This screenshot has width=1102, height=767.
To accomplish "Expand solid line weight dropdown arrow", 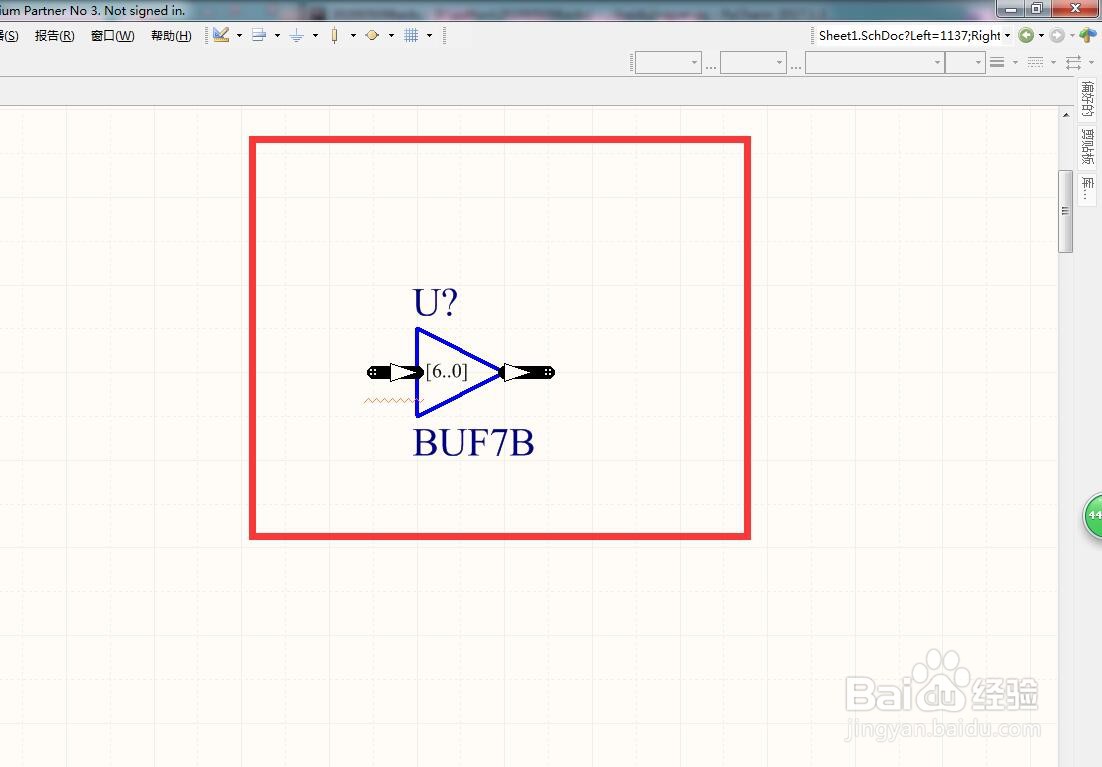I will coord(1015,63).
